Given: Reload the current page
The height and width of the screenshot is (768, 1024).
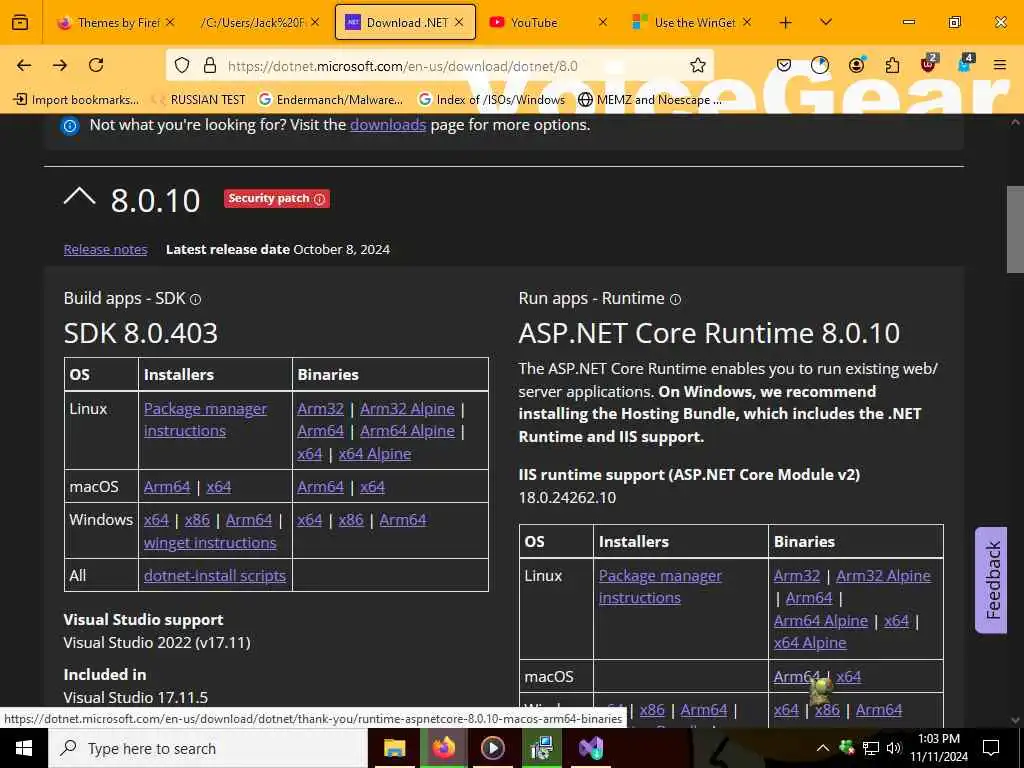Looking at the screenshot, I should pos(96,65).
